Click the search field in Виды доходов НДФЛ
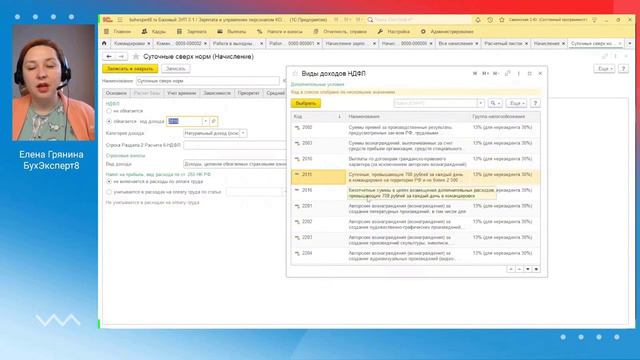Image resolution: width=640 pixels, height=360 pixels. [x=435, y=103]
